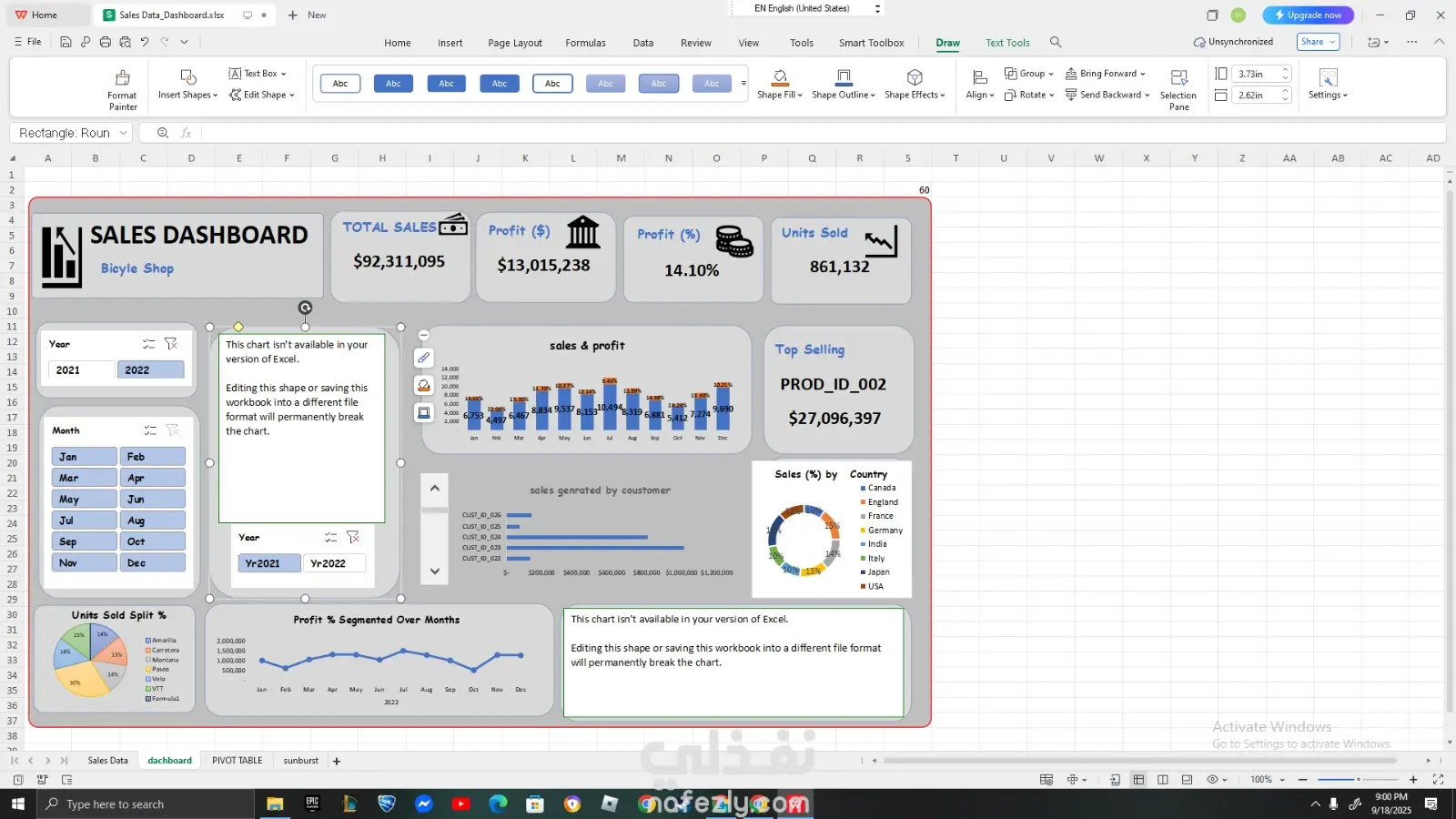
Task: Click the Save icon in quick access bar
Action: click(66, 42)
